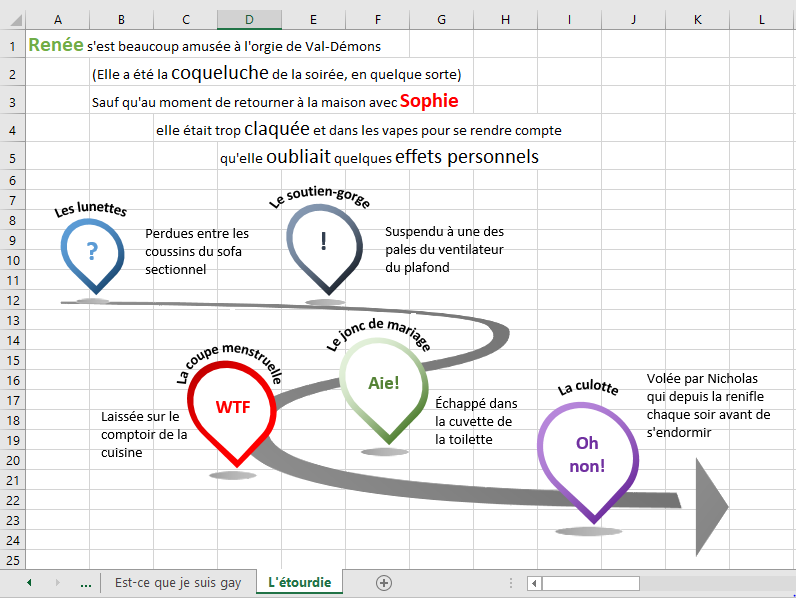Select the green Aie! pin shape

click(384, 384)
